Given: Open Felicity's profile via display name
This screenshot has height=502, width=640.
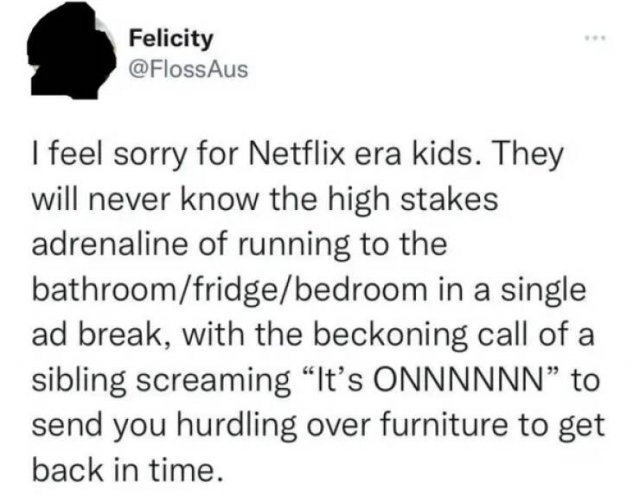Looking at the screenshot, I should click(x=171, y=39).
